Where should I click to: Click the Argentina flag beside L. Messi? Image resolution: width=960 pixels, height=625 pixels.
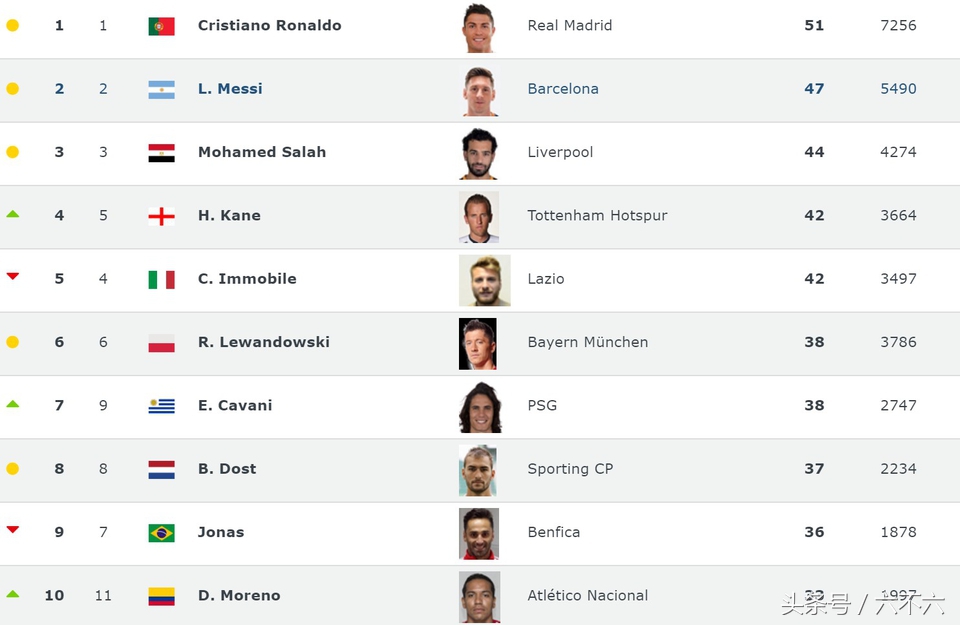pos(161,89)
